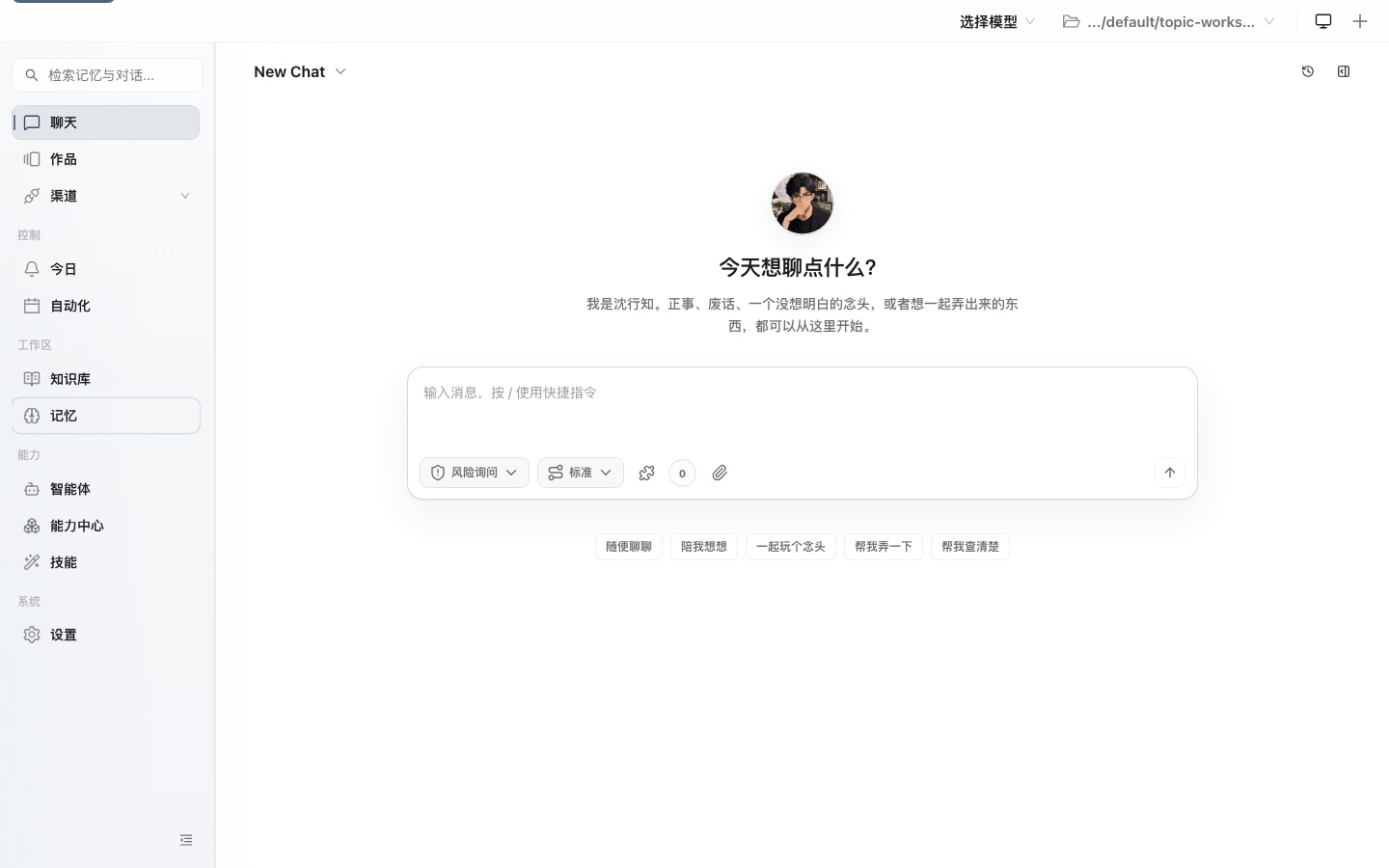
Task: Toggle the right side panel icon
Action: (x=1344, y=71)
